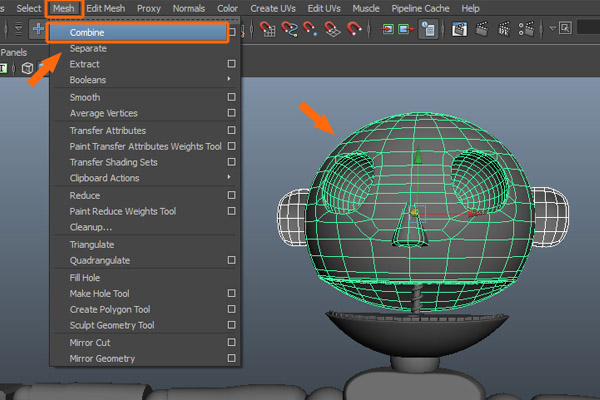Open the Smooth options box
This screenshot has width=600, height=400.
(x=231, y=98)
